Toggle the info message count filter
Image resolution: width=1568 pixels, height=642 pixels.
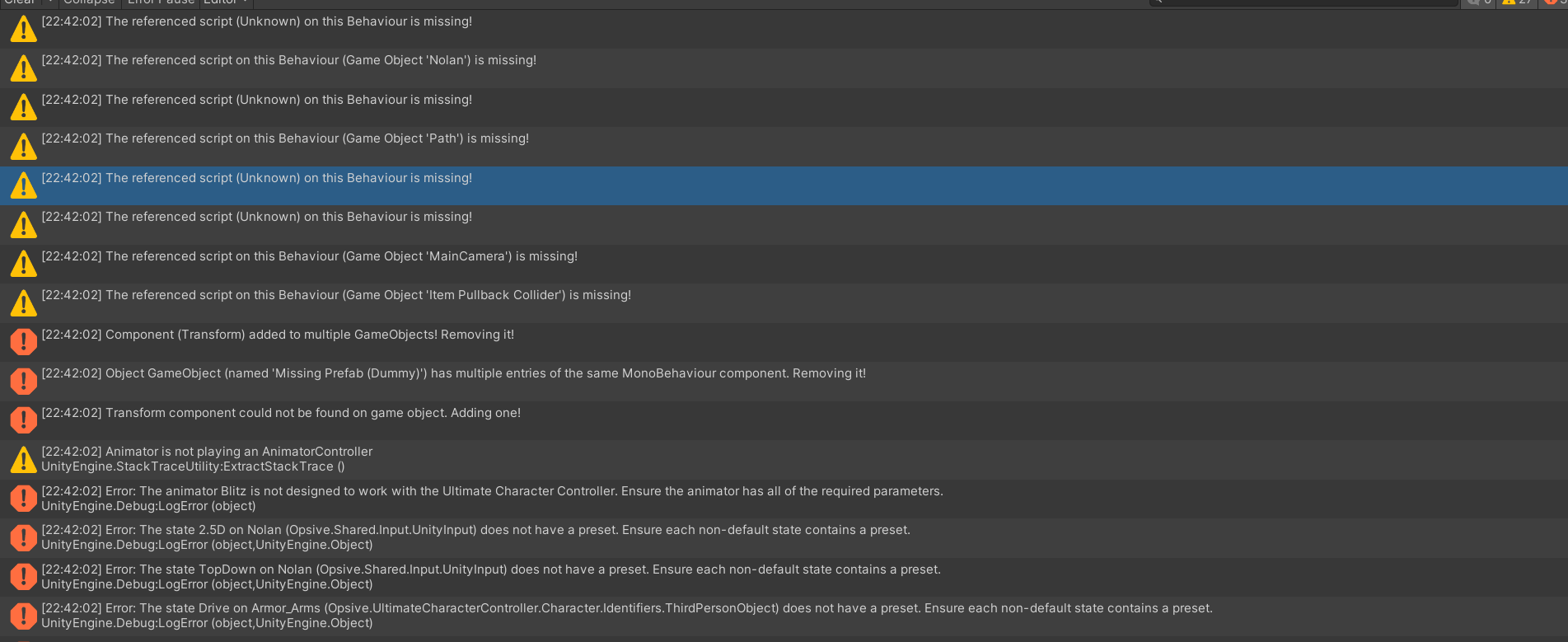[1480, 2]
